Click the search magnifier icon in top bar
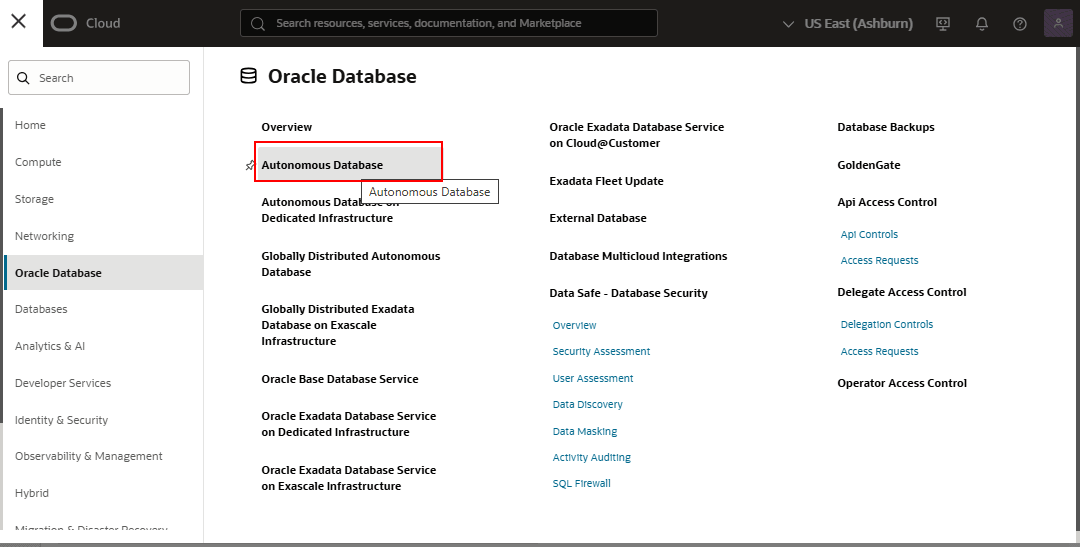This screenshot has width=1080, height=547. pos(258,23)
